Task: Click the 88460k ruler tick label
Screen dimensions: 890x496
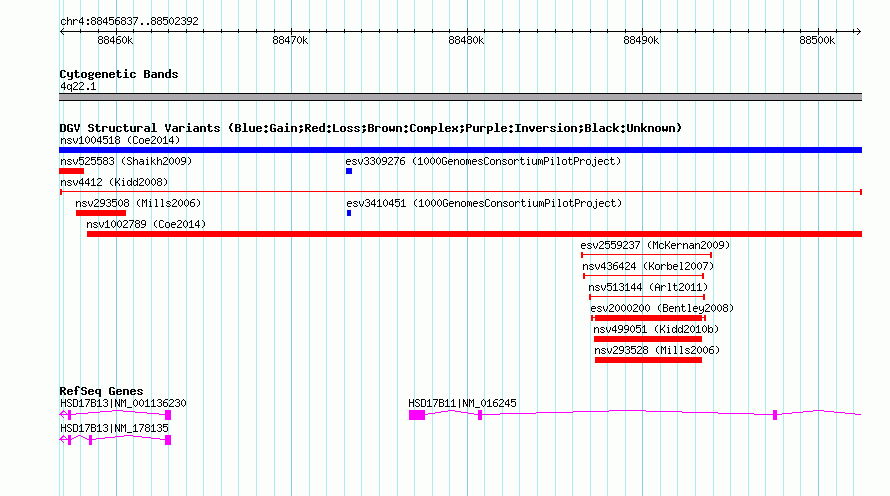Action: pos(115,40)
